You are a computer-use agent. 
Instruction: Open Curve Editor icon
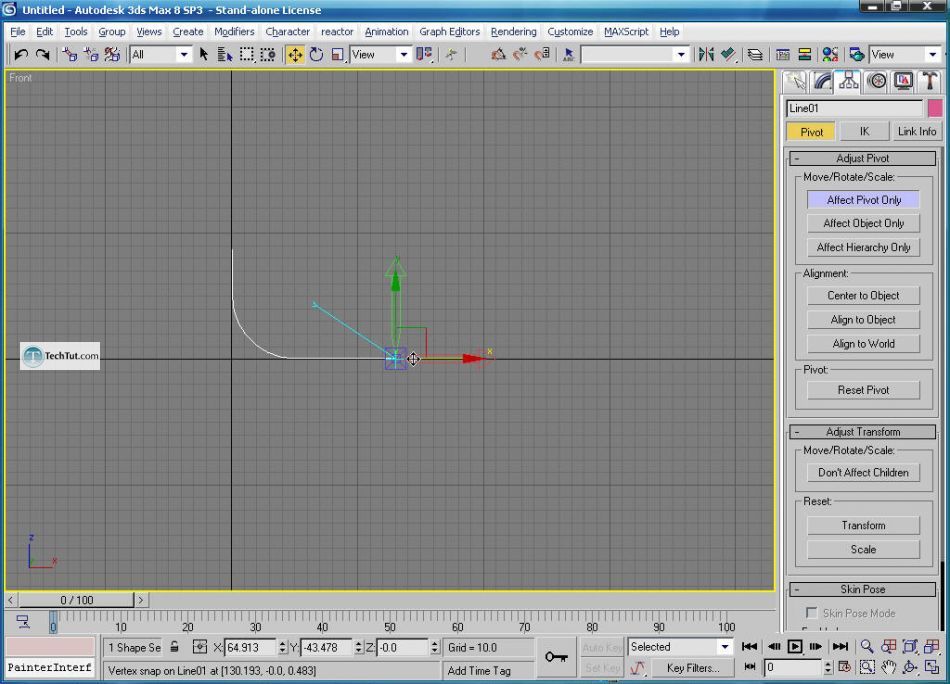[x=783, y=55]
